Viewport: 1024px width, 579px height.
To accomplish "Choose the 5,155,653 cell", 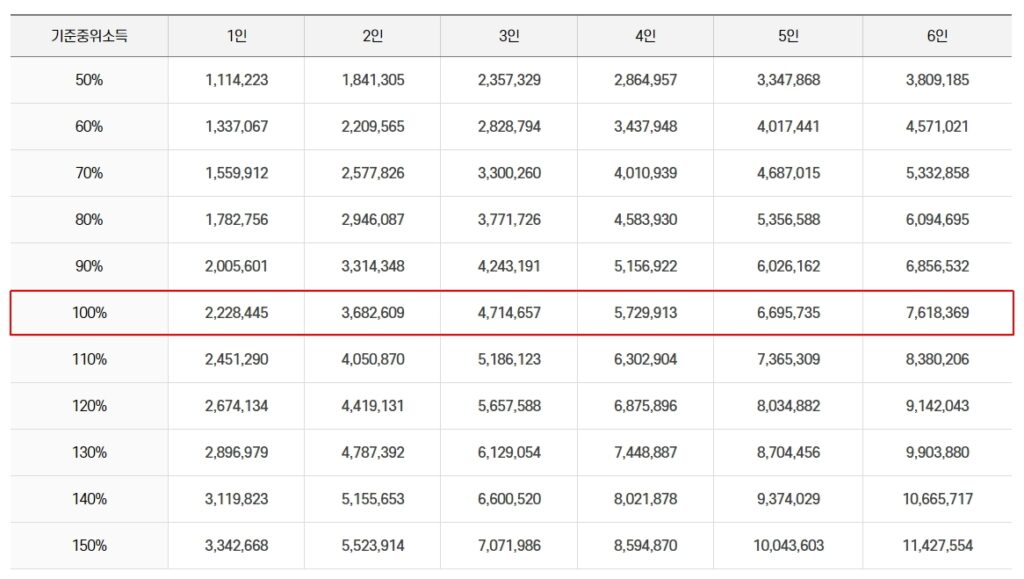I will coord(373,499).
